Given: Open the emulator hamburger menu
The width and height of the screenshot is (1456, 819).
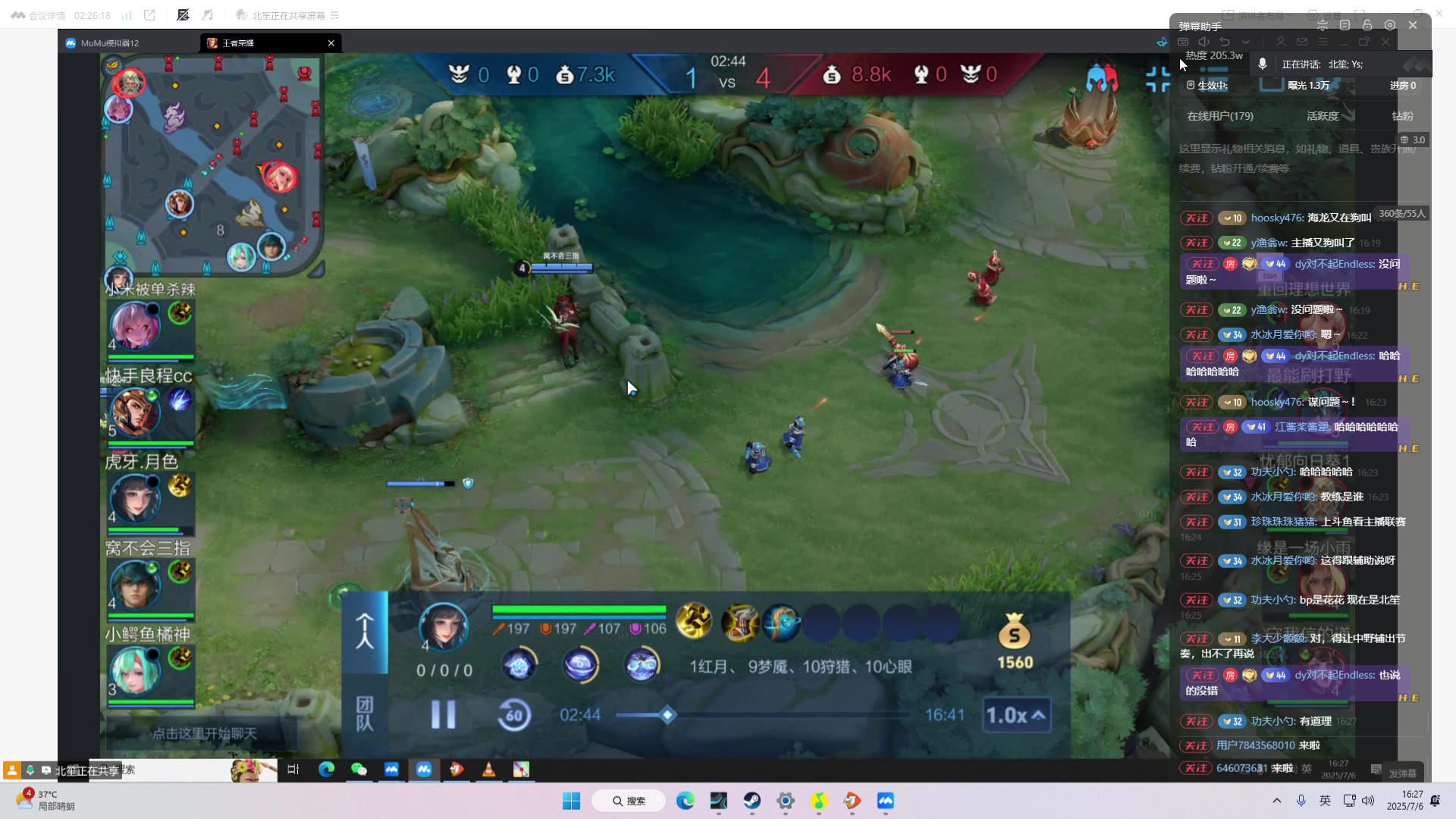Looking at the screenshot, I should click(1323, 42).
